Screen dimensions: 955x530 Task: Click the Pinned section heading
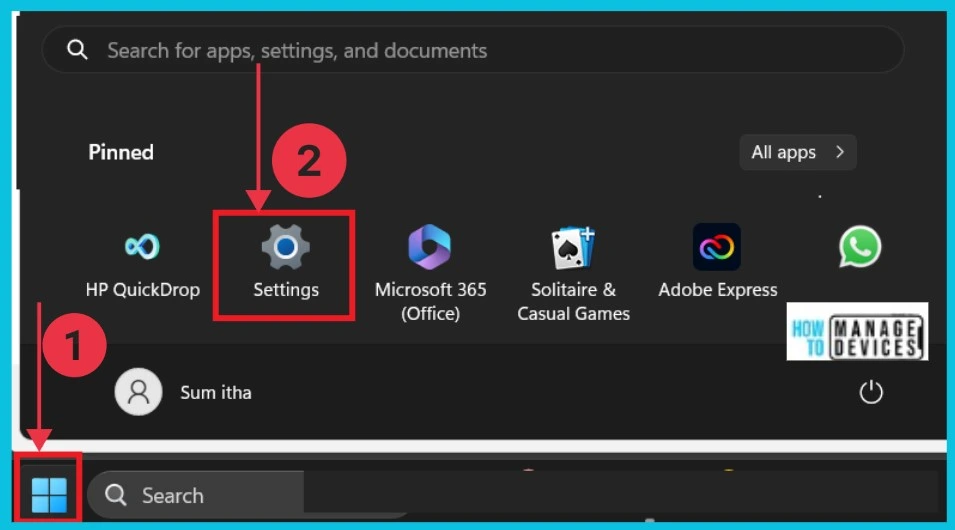121,152
